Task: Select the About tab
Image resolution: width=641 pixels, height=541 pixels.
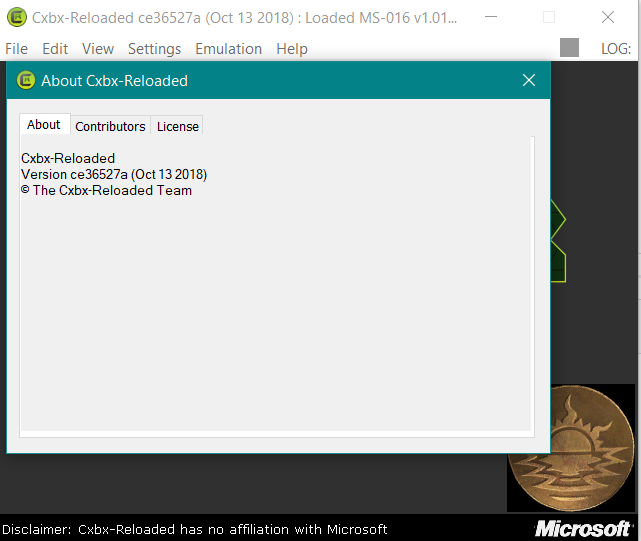Action: point(44,124)
